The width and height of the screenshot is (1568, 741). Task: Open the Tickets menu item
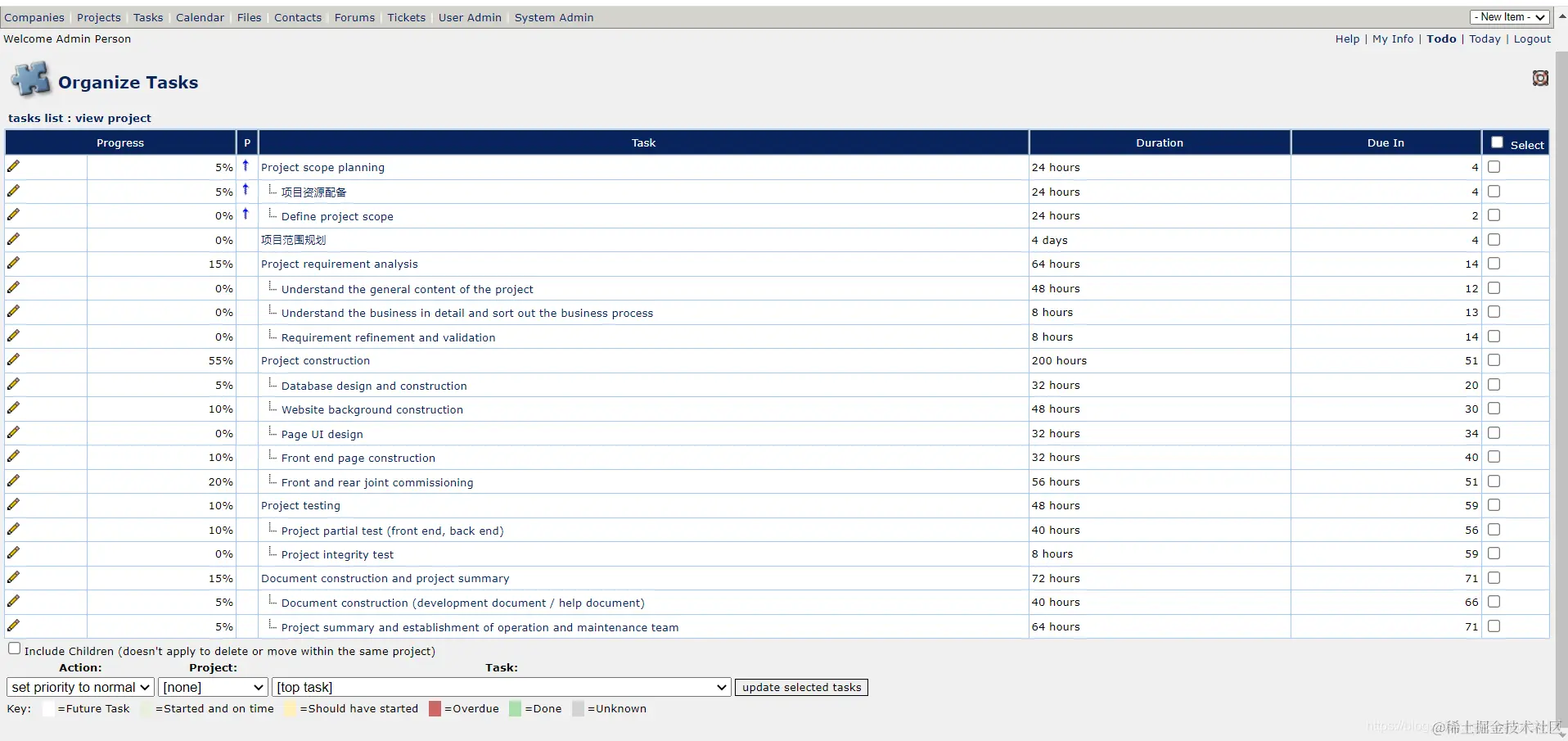coord(407,17)
